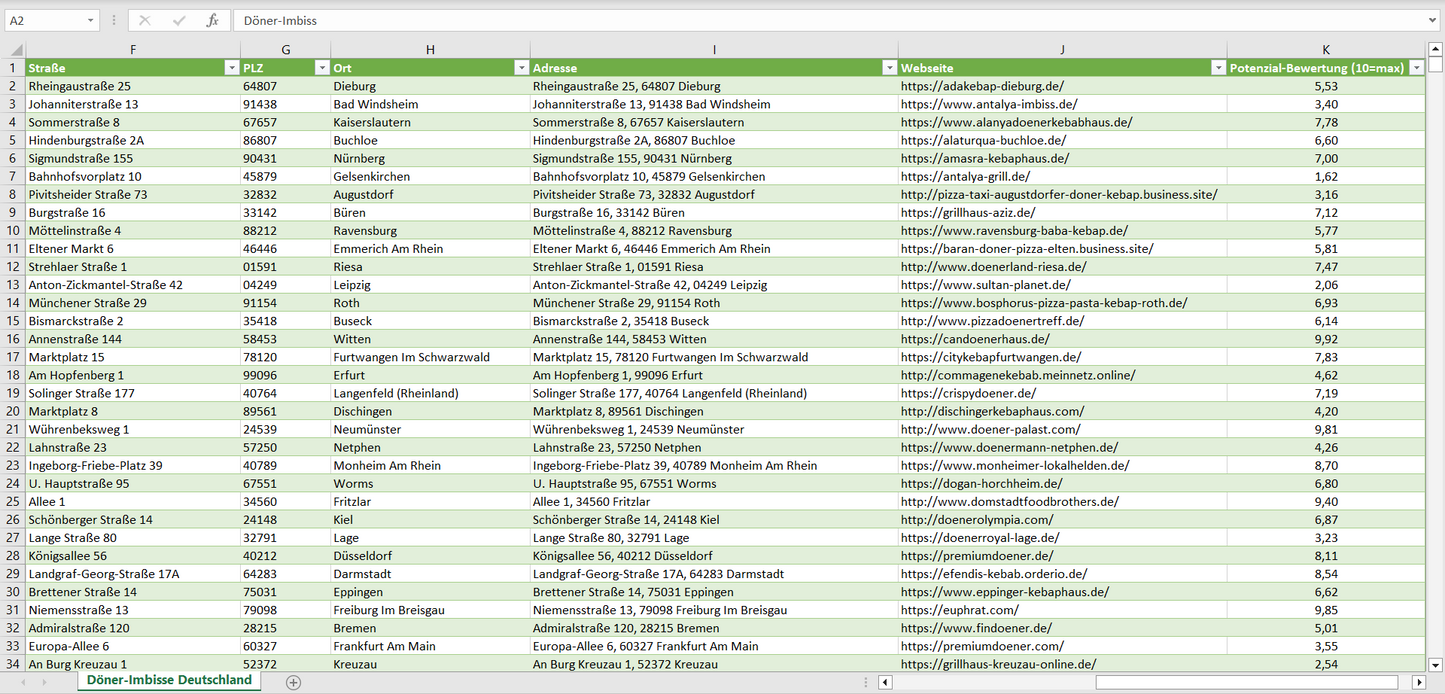1445x694 pixels.
Task: Click the formula bar Enter checkmark icon
Action: pos(179,20)
